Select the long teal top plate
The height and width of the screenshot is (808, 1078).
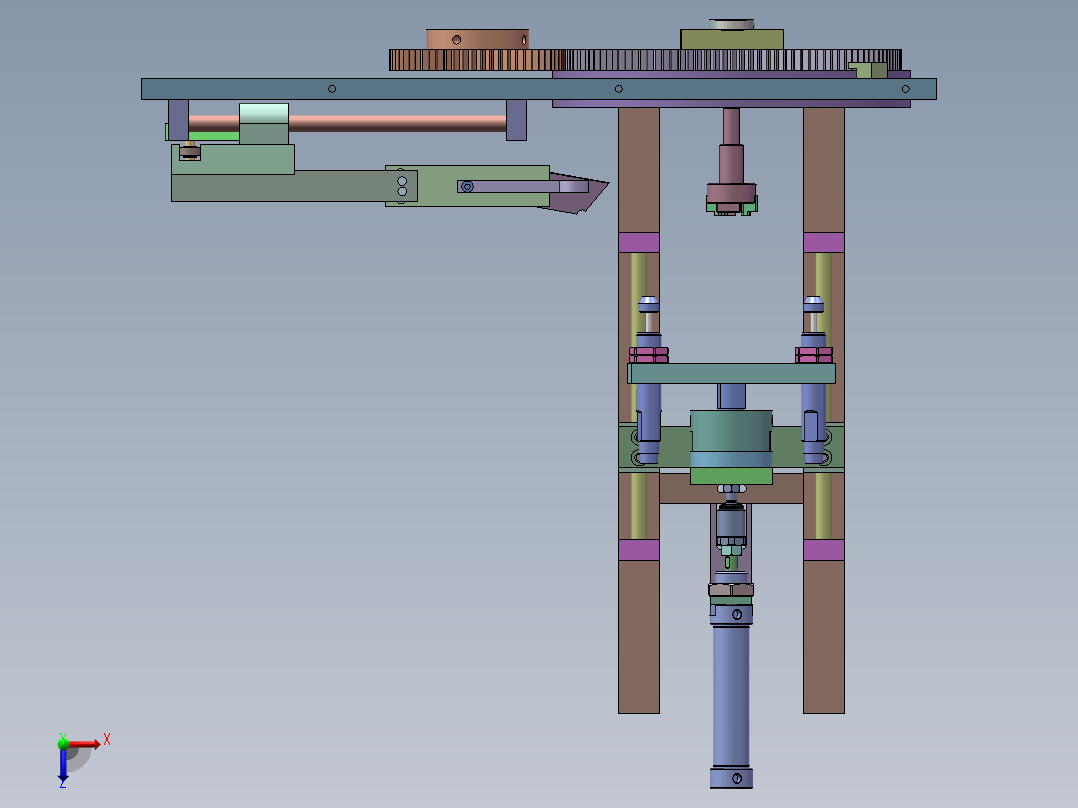[538, 89]
